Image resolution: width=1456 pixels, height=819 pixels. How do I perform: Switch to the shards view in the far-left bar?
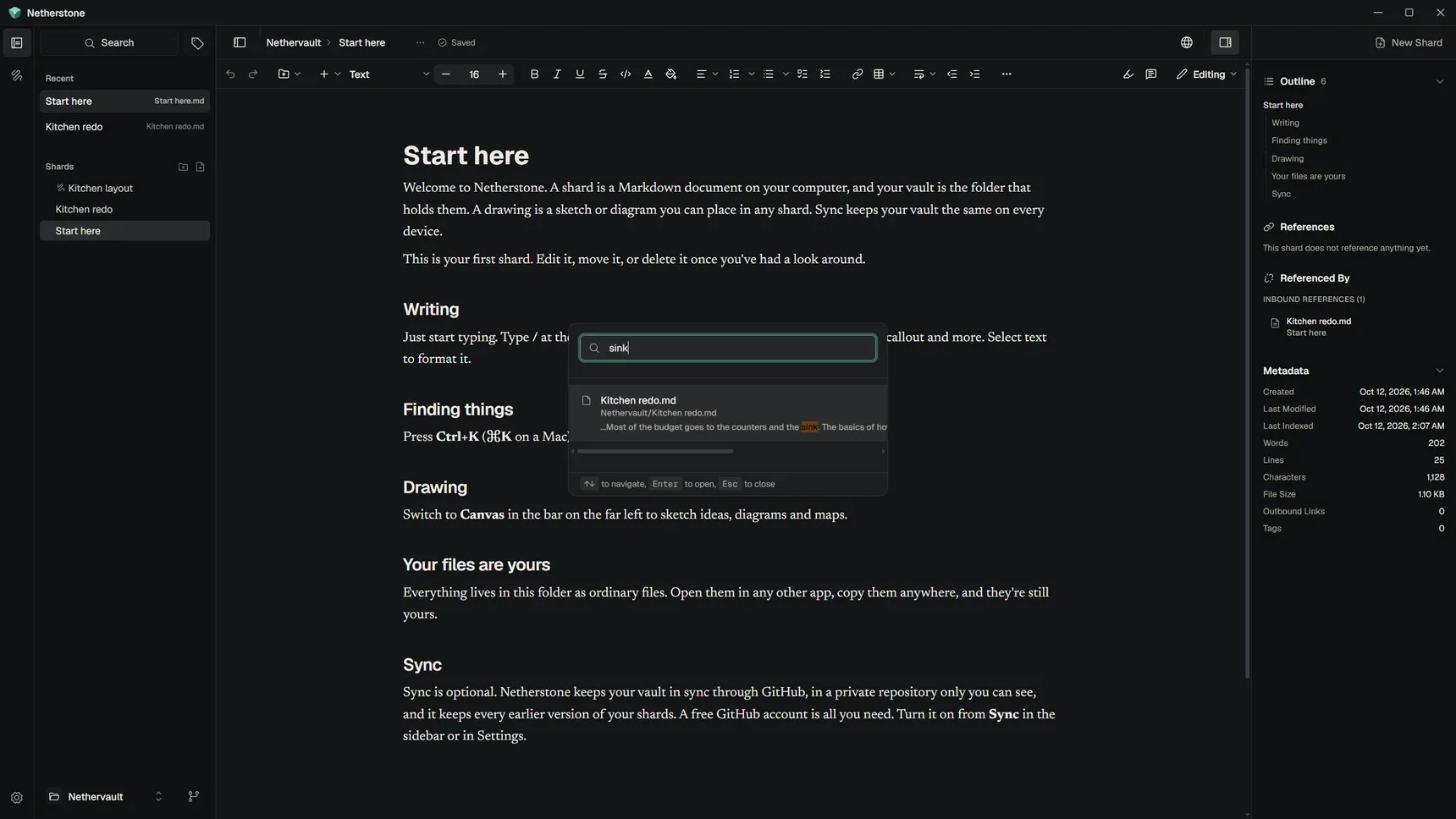(17, 43)
